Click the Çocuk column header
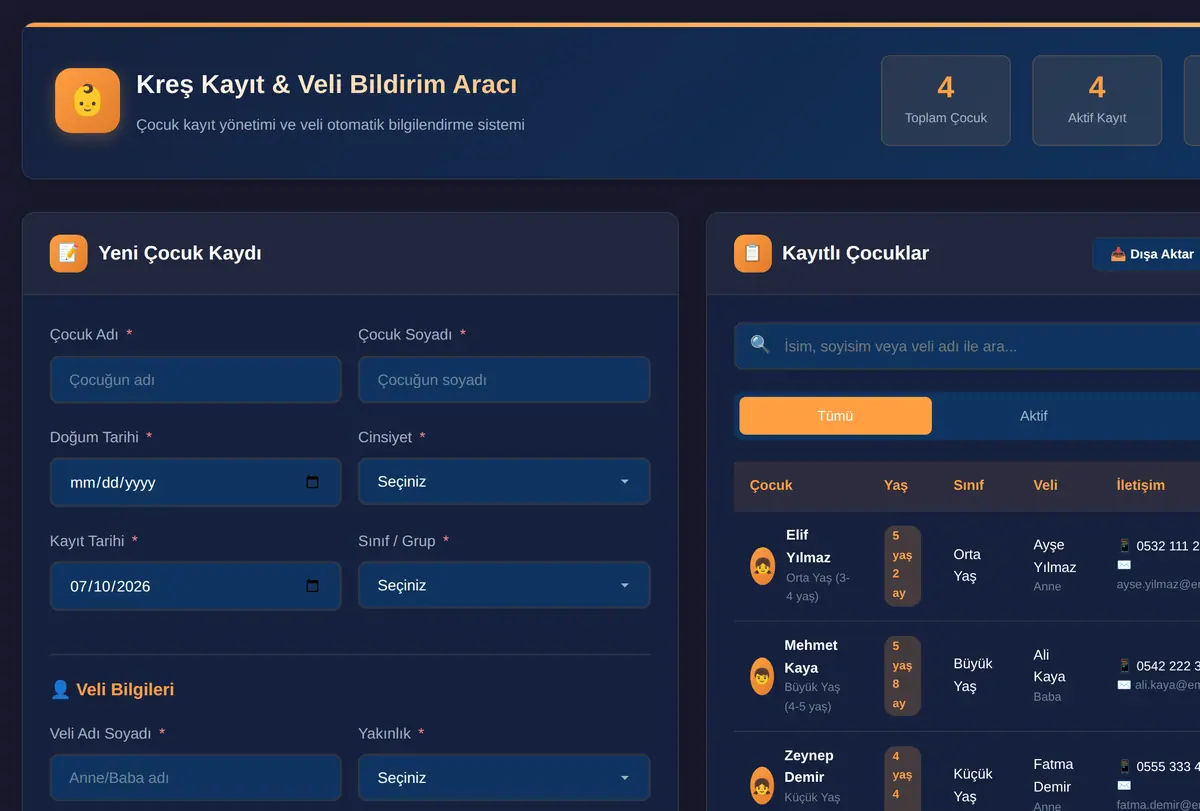1200x811 pixels. (771, 485)
